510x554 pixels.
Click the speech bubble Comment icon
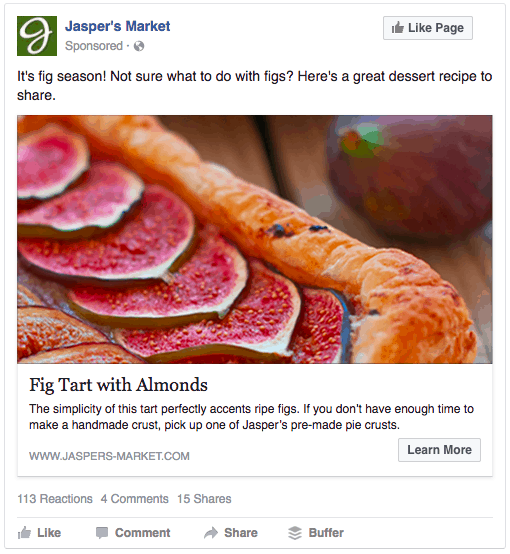102,533
